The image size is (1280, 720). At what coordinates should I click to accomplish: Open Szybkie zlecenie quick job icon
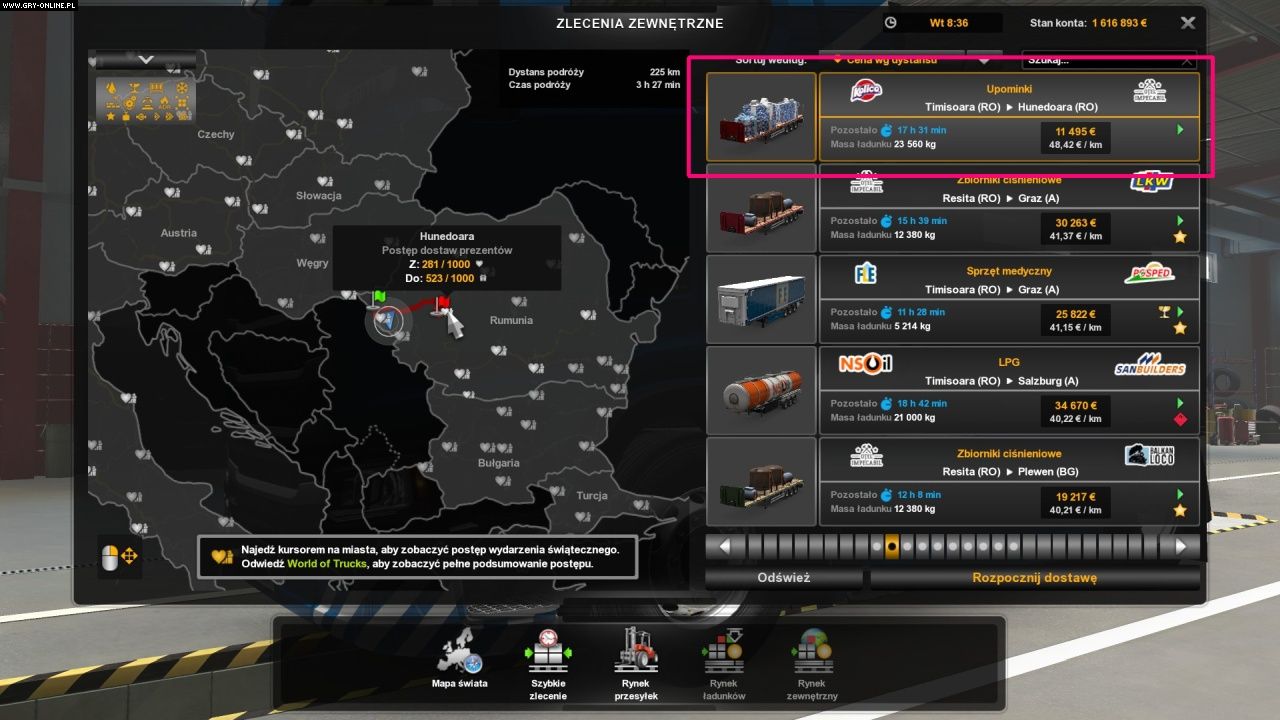(548, 655)
